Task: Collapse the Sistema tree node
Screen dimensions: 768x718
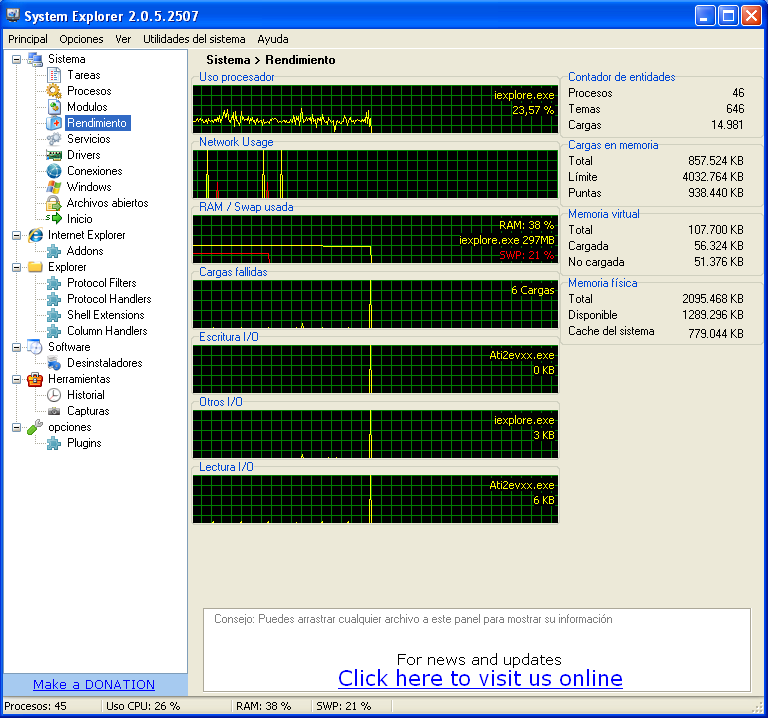Action: point(16,59)
